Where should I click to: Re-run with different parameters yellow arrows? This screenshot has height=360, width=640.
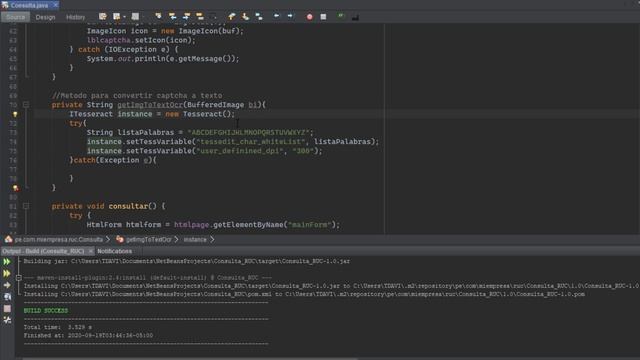coord(7,273)
